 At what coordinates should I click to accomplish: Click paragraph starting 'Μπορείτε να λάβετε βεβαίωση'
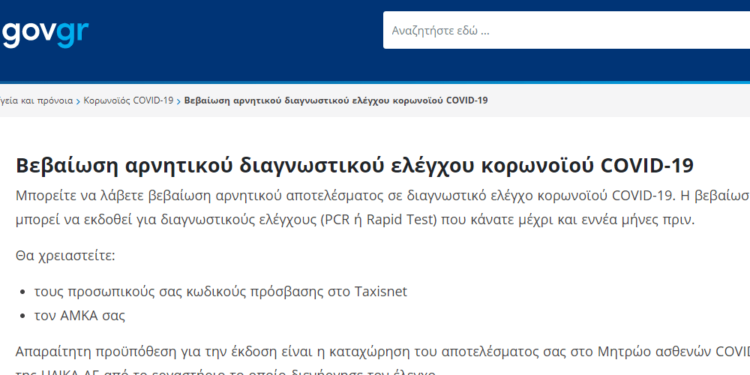point(383,208)
